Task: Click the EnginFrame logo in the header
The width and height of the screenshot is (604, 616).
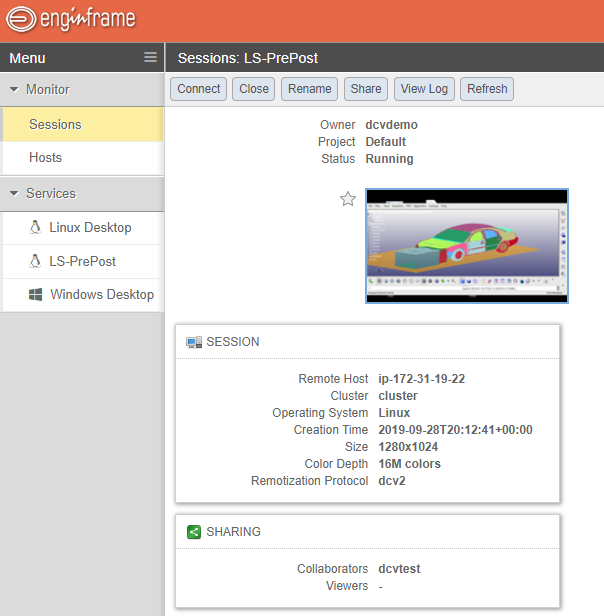Action: point(71,19)
